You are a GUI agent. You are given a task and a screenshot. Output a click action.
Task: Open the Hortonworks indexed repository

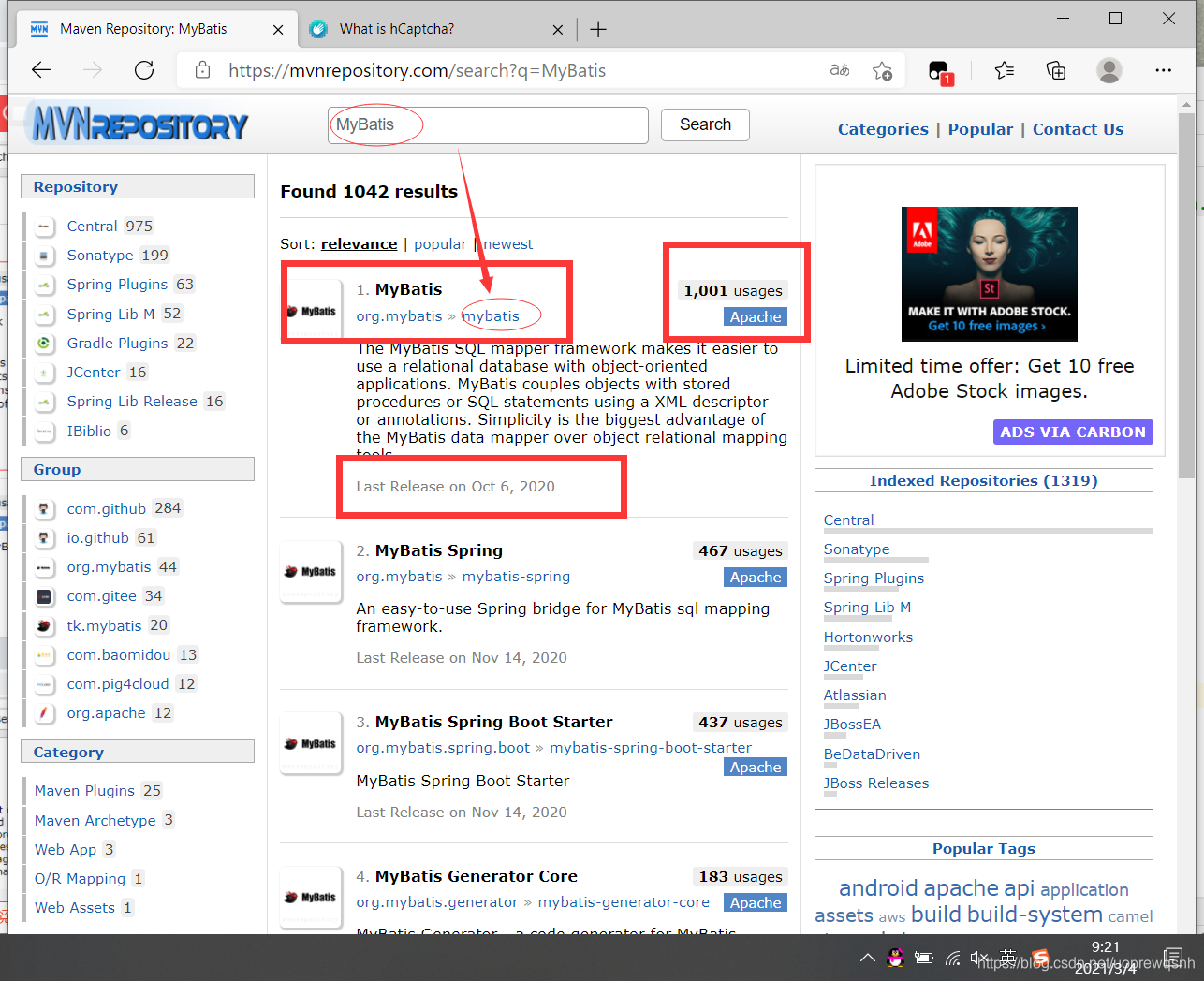pos(868,637)
